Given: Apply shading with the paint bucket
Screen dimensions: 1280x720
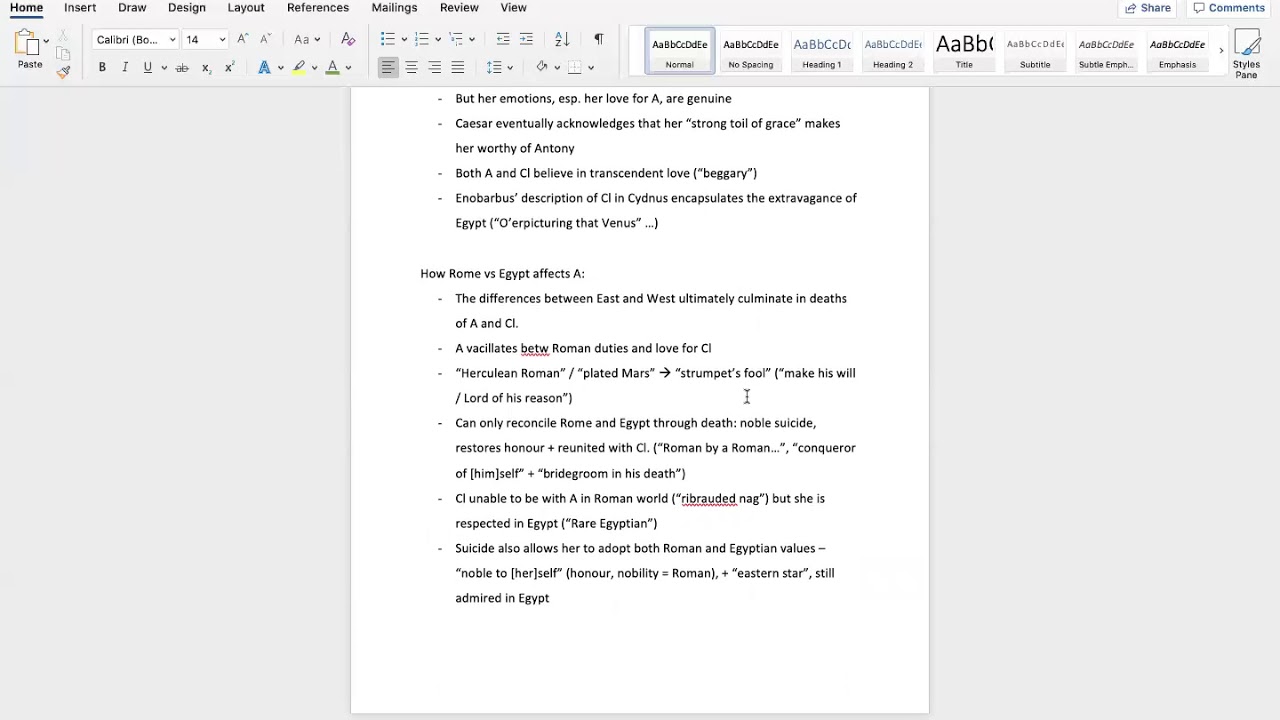Looking at the screenshot, I should click(x=542, y=67).
